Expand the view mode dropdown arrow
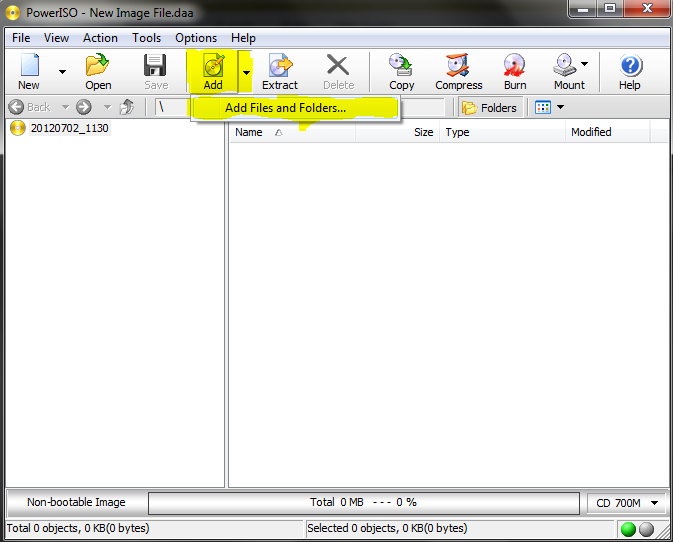The image size is (673, 542). click(x=560, y=107)
